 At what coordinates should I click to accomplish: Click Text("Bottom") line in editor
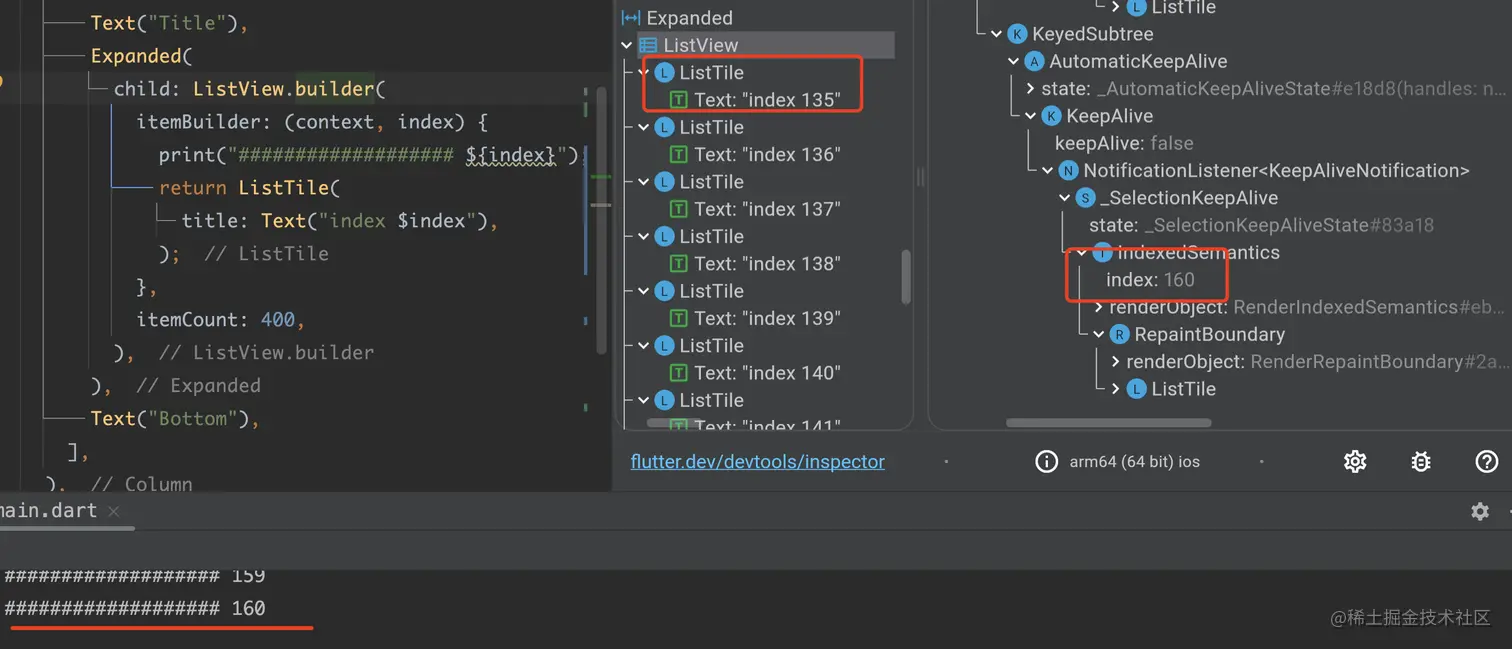175,418
